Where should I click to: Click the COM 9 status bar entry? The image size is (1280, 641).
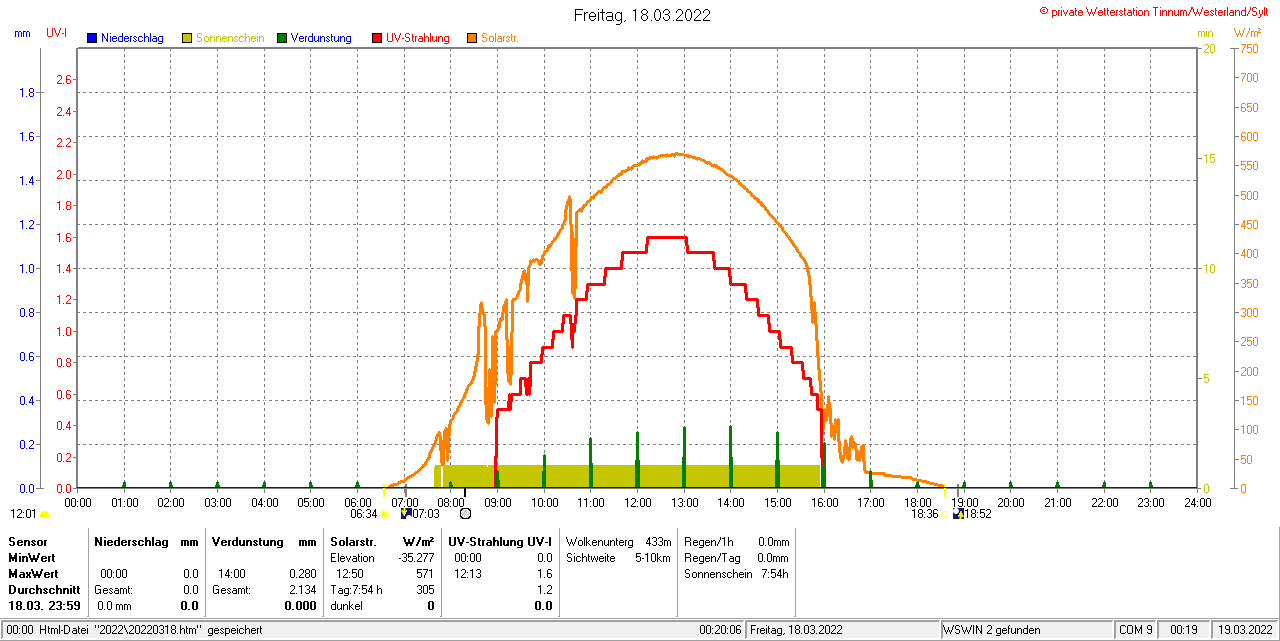(1135, 630)
